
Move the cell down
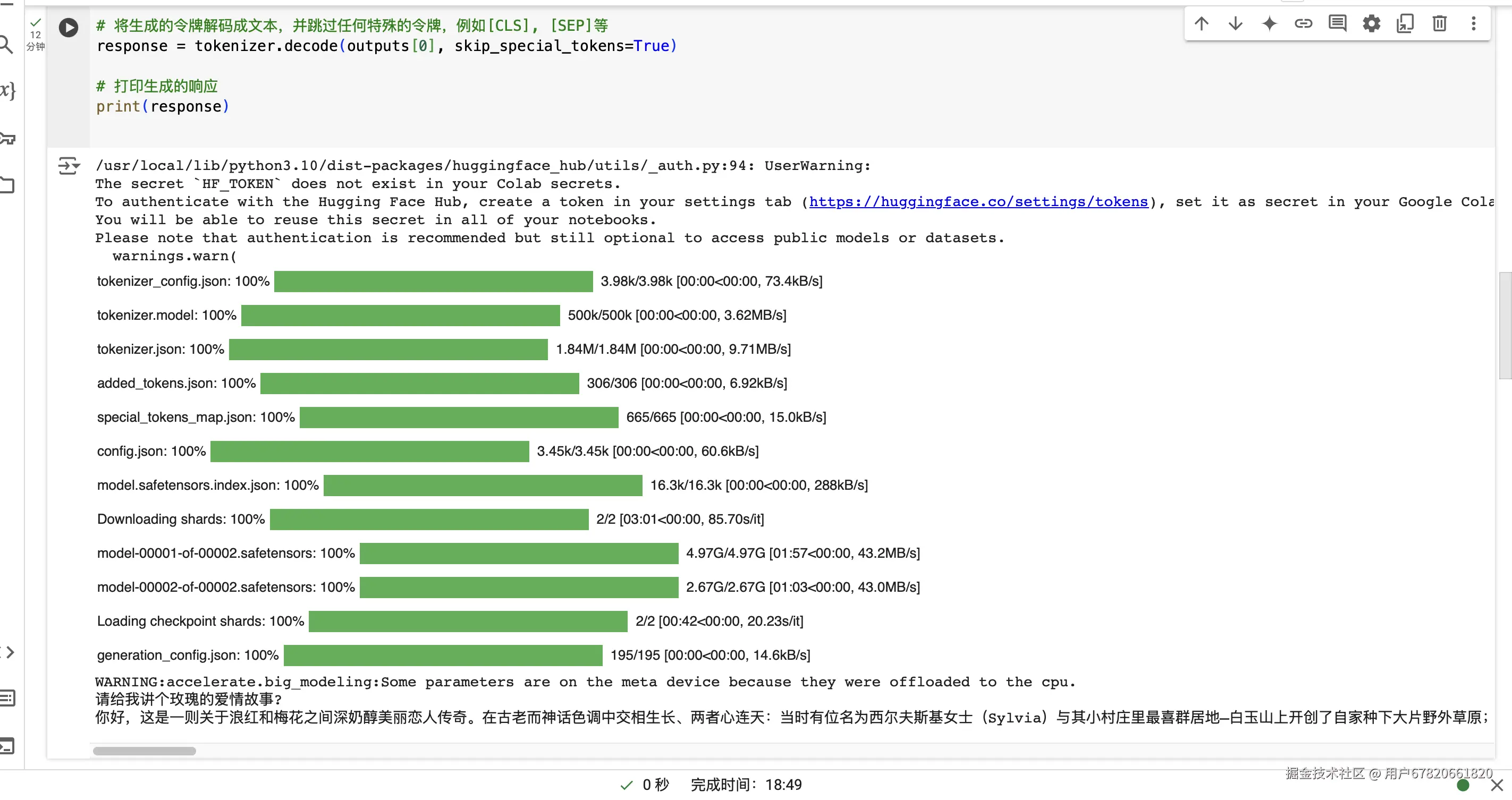1236,23
